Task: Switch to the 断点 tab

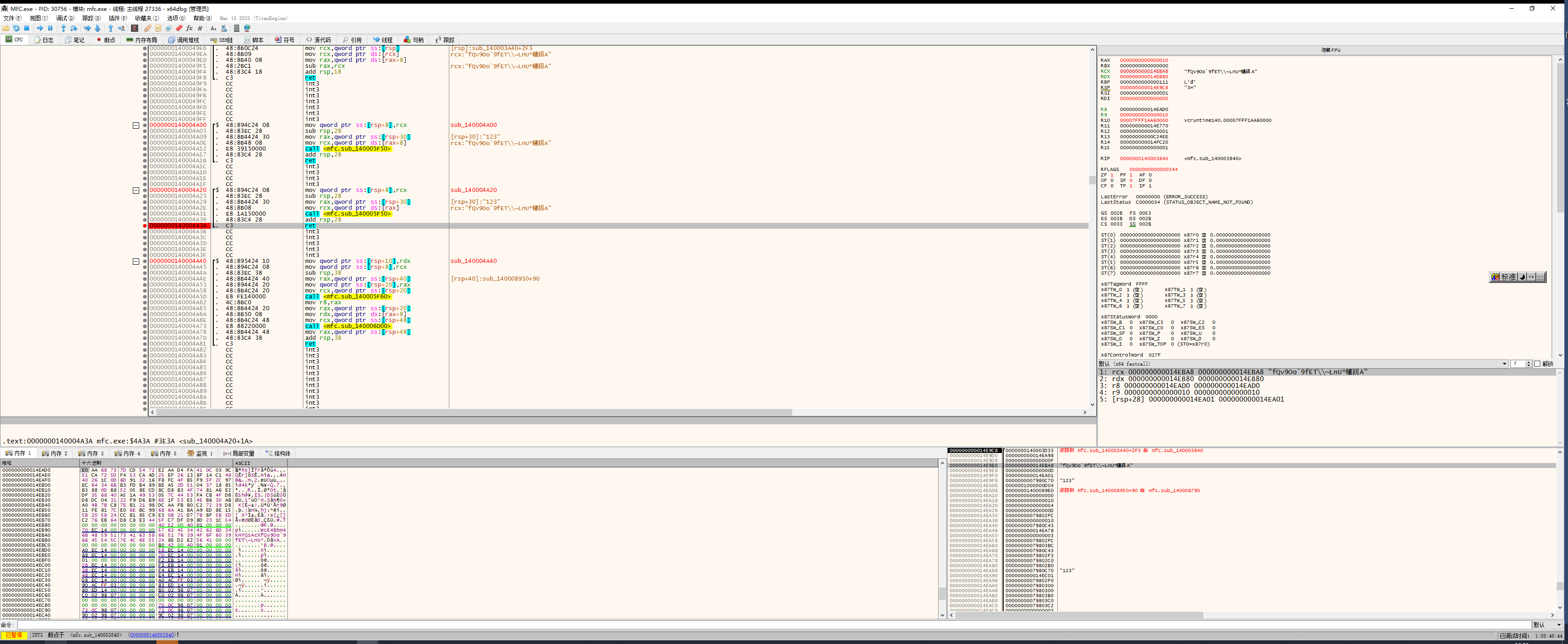Action: click(106, 40)
